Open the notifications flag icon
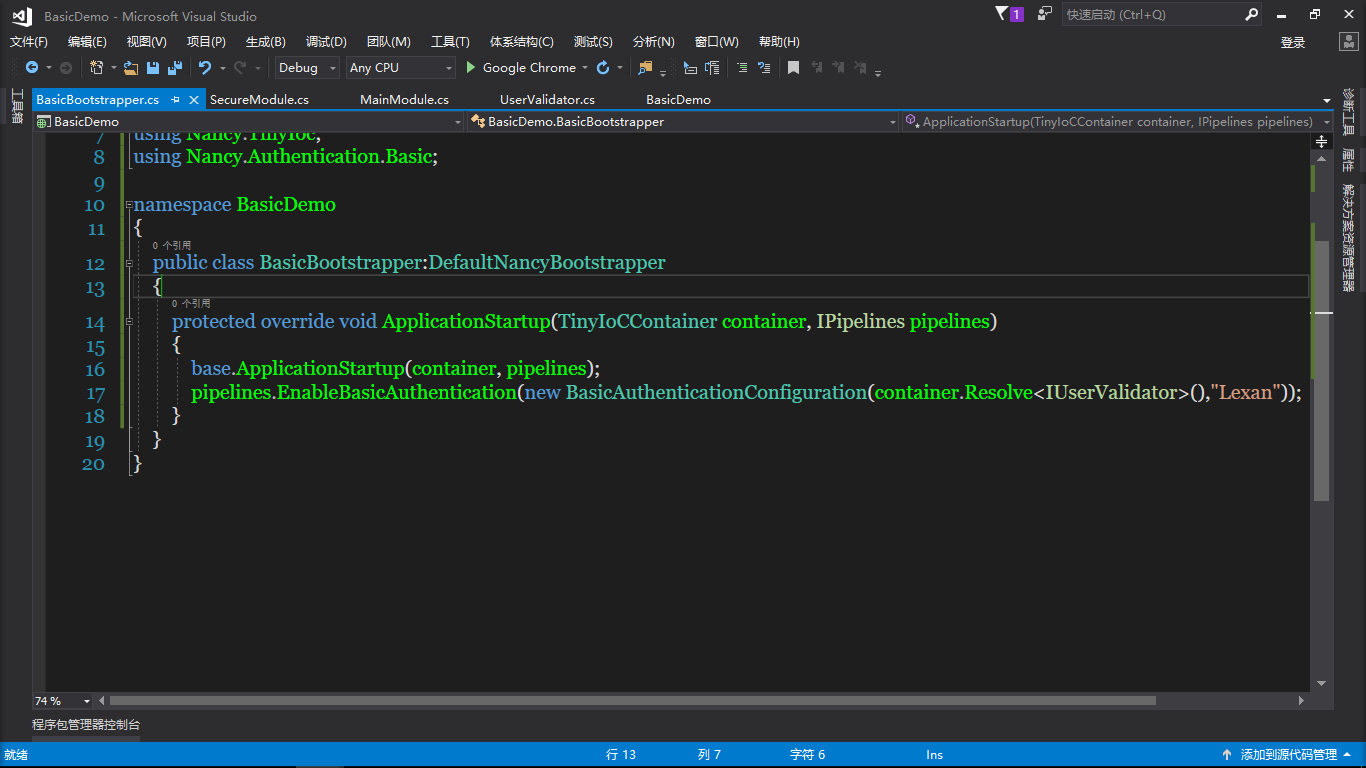 click(x=1003, y=14)
